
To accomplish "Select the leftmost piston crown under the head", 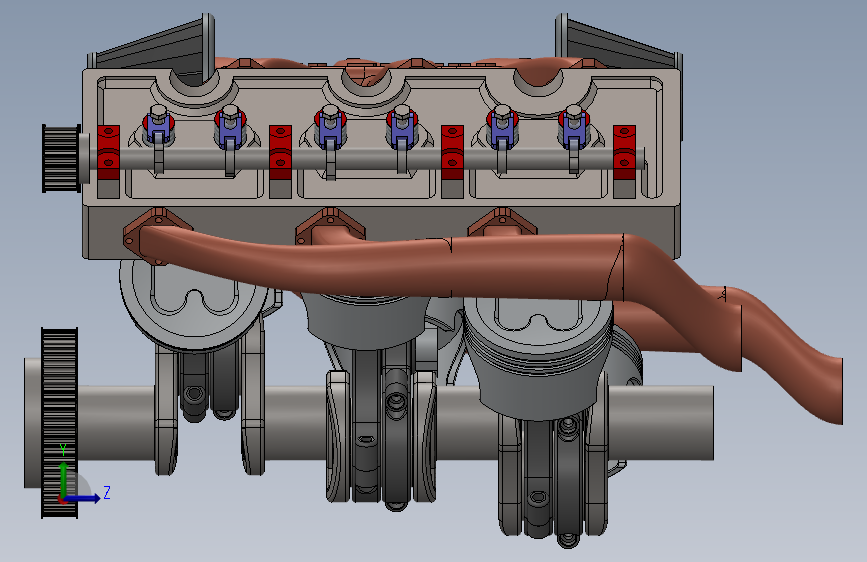I will click(194, 304).
